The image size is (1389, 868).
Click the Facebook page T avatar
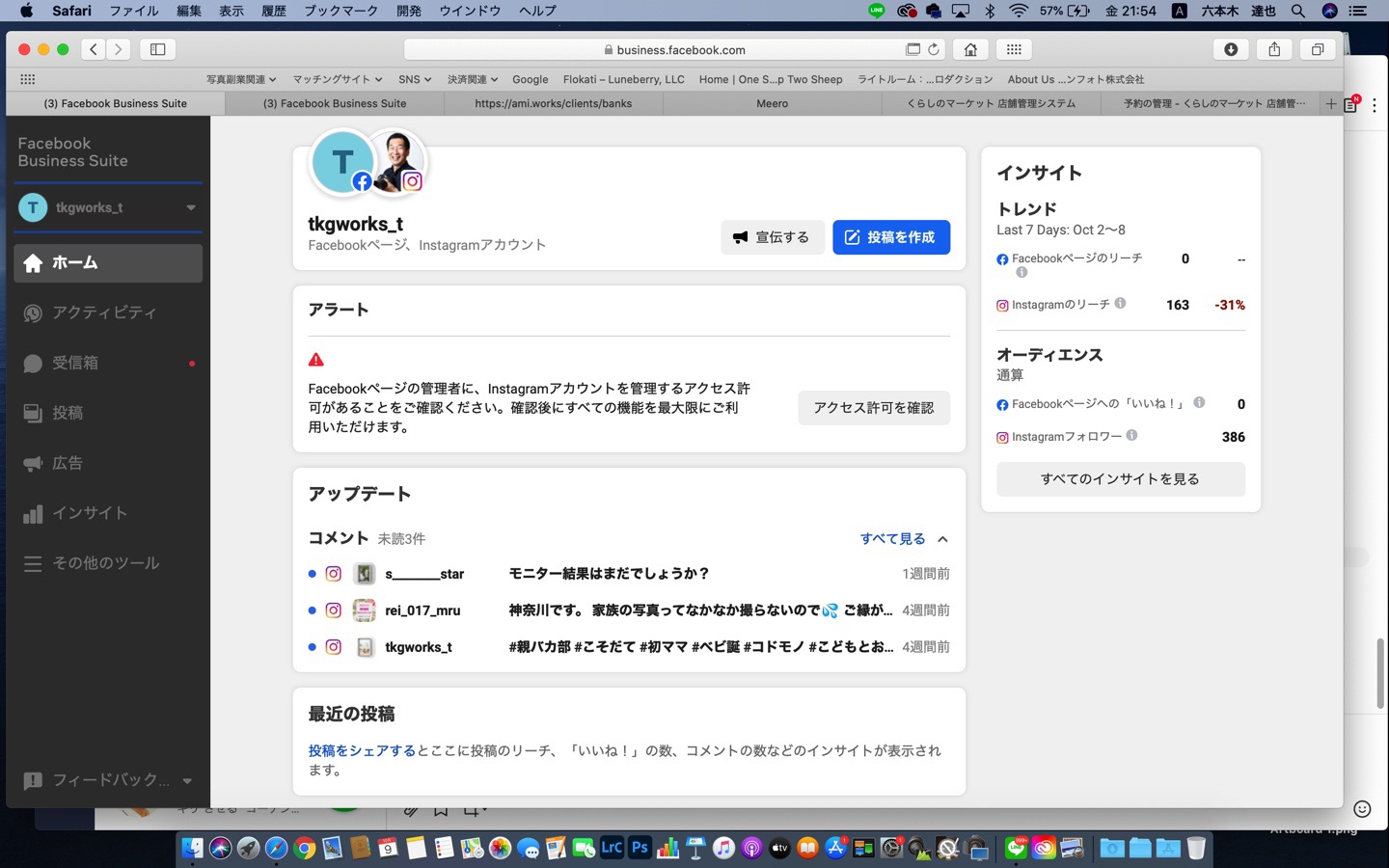(x=340, y=161)
